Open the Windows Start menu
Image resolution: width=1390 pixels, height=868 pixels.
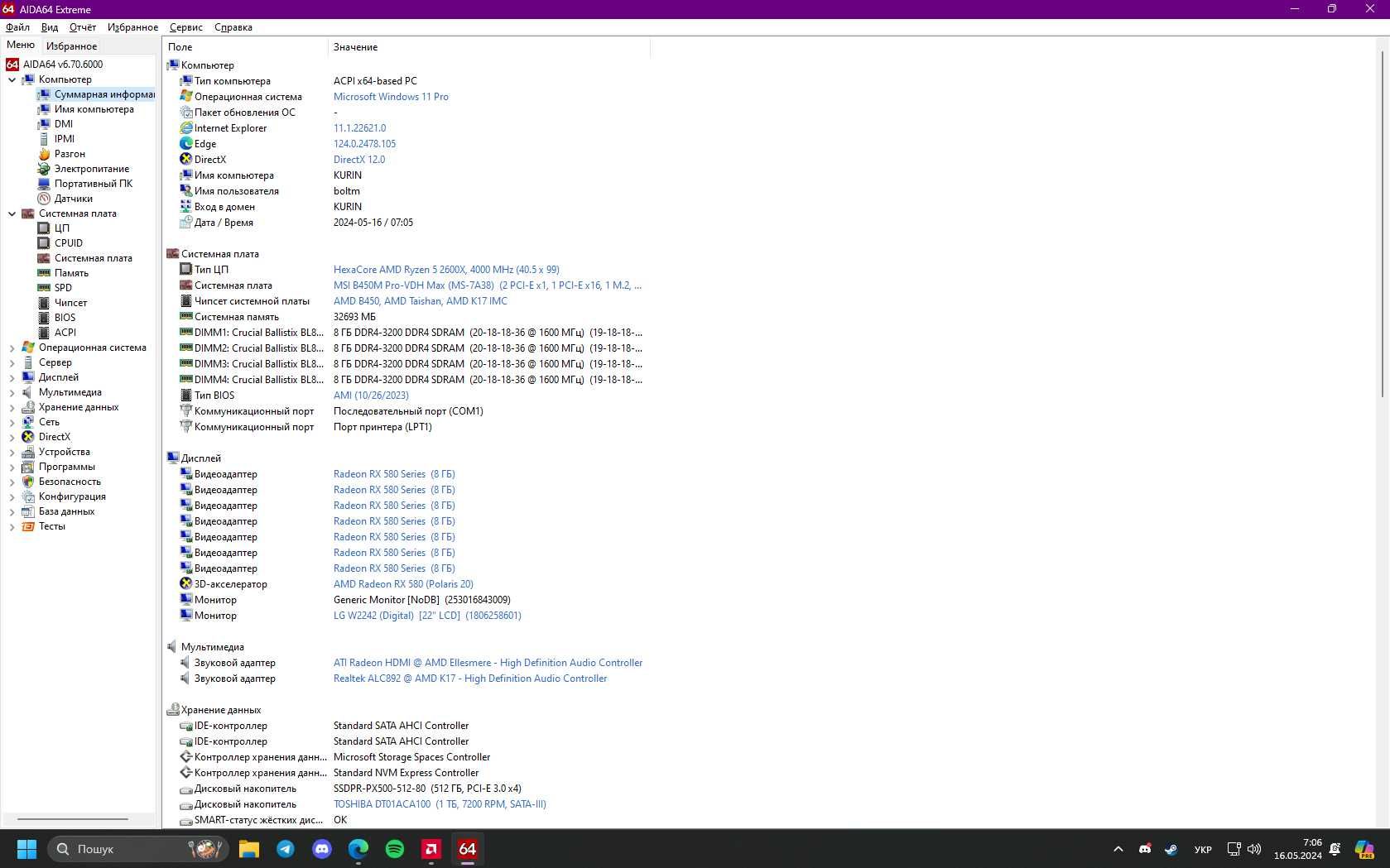click(x=26, y=849)
